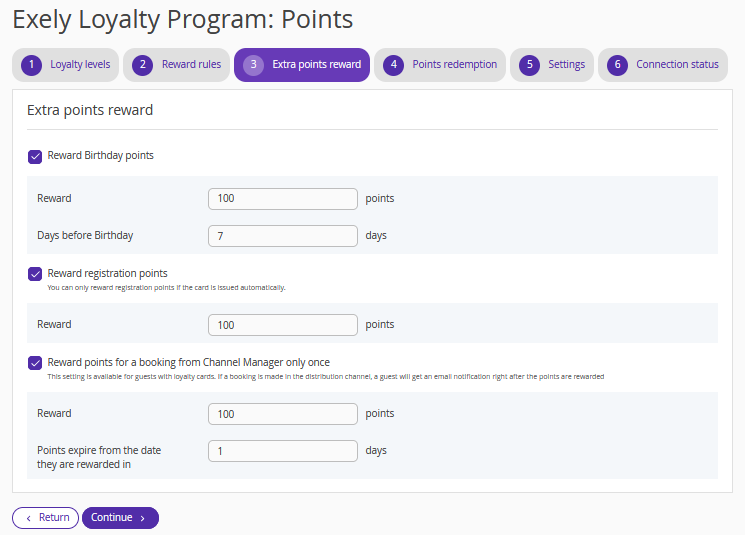Click the step 4 number circle icon
The height and width of the screenshot is (535, 745).
click(x=394, y=65)
